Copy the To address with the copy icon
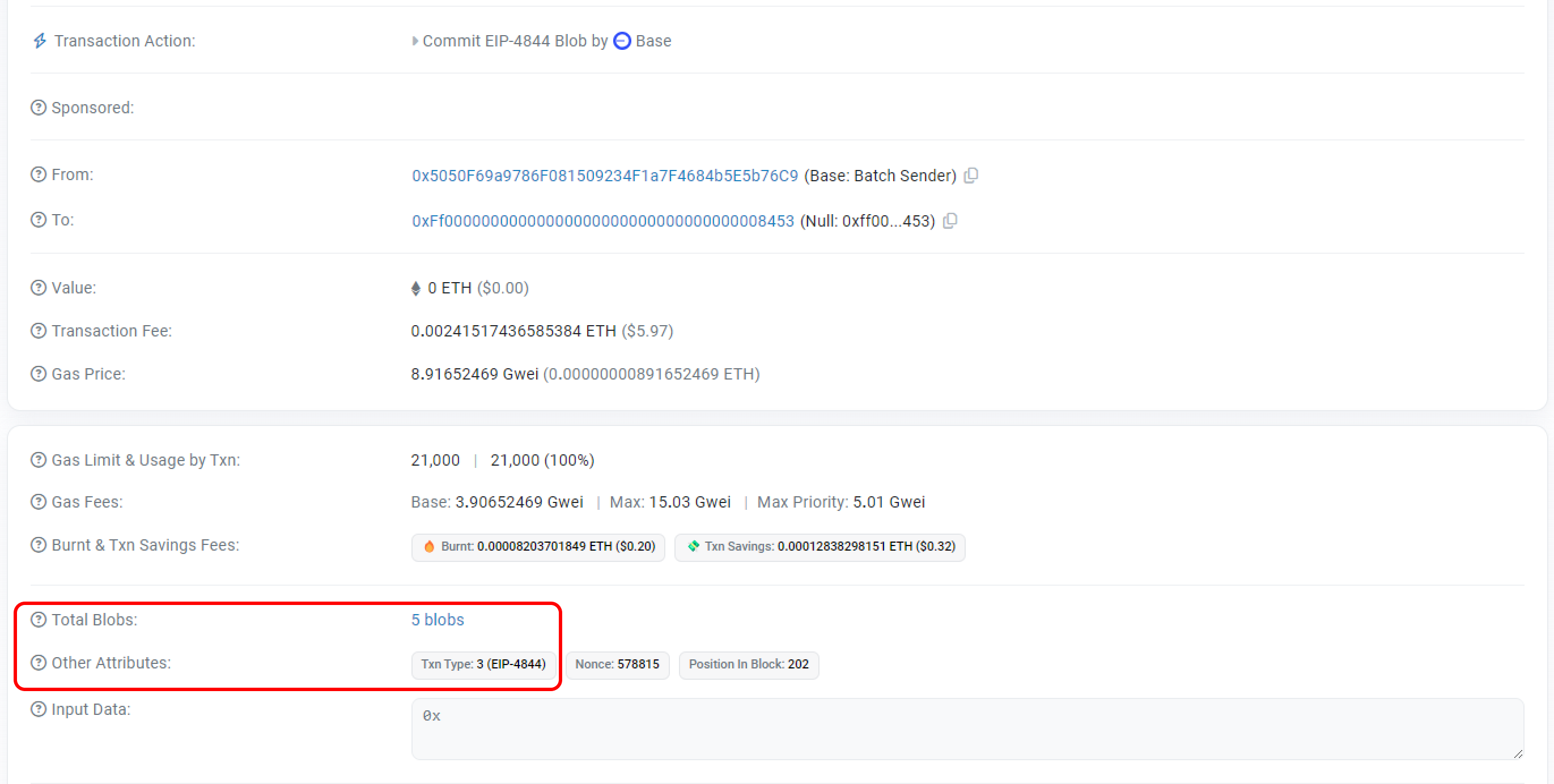Screen dimensions: 1554x784 pyautogui.click(x=949, y=221)
